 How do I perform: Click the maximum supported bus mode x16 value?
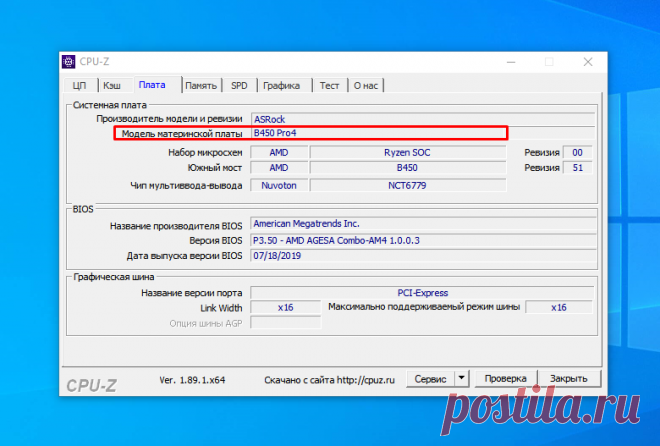point(559,308)
